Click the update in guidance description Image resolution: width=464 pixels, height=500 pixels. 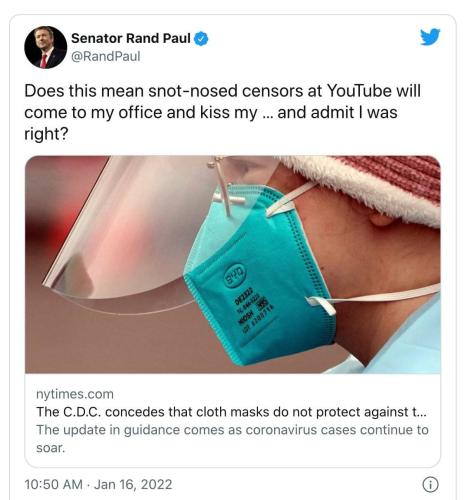[x=232, y=439]
